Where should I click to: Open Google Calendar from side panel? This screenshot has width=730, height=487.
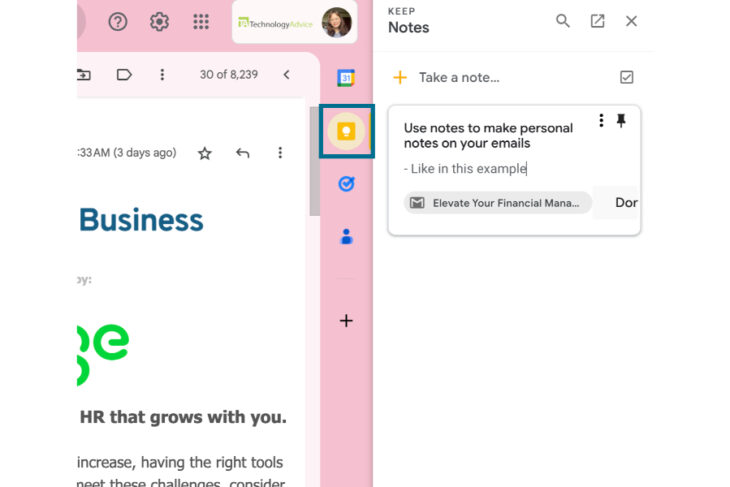coord(346,78)
